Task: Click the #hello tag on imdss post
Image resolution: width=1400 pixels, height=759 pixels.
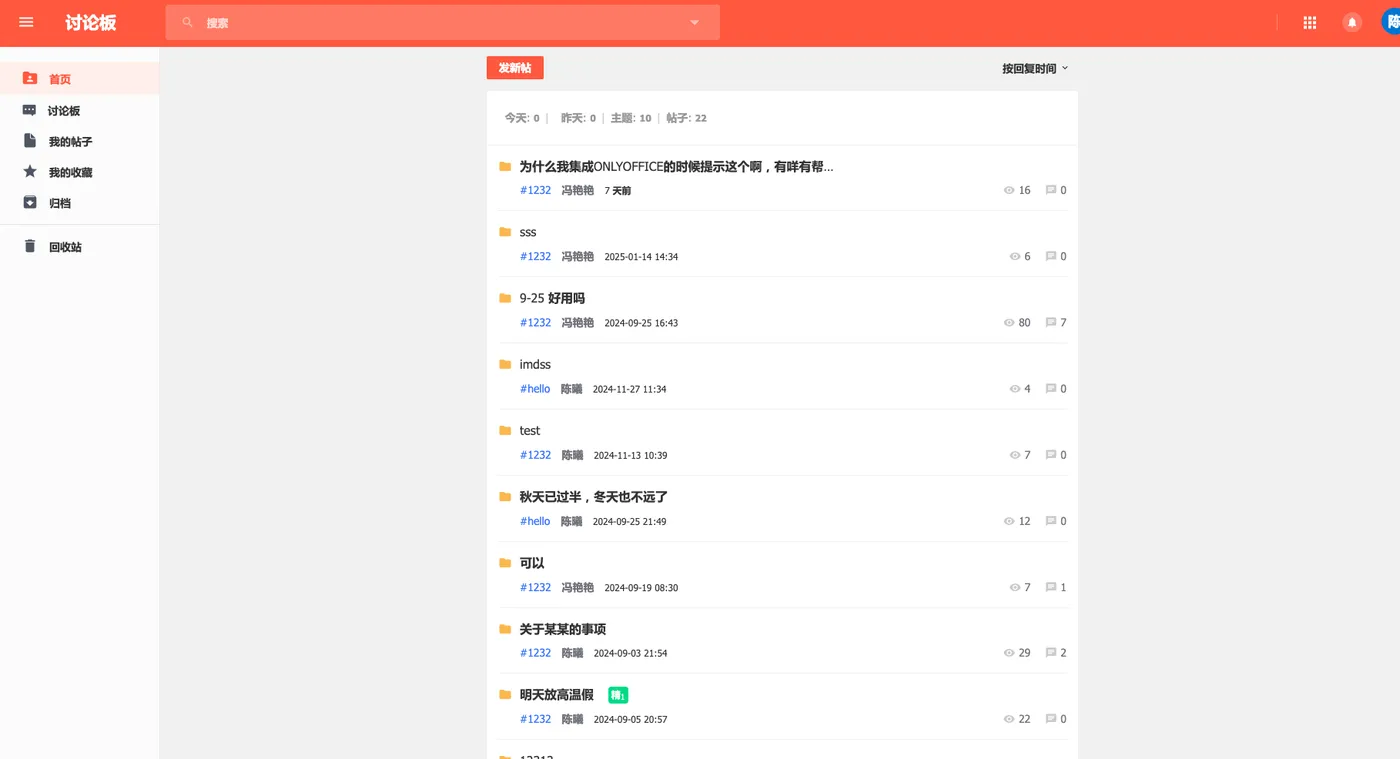Action: click(535, 389)
